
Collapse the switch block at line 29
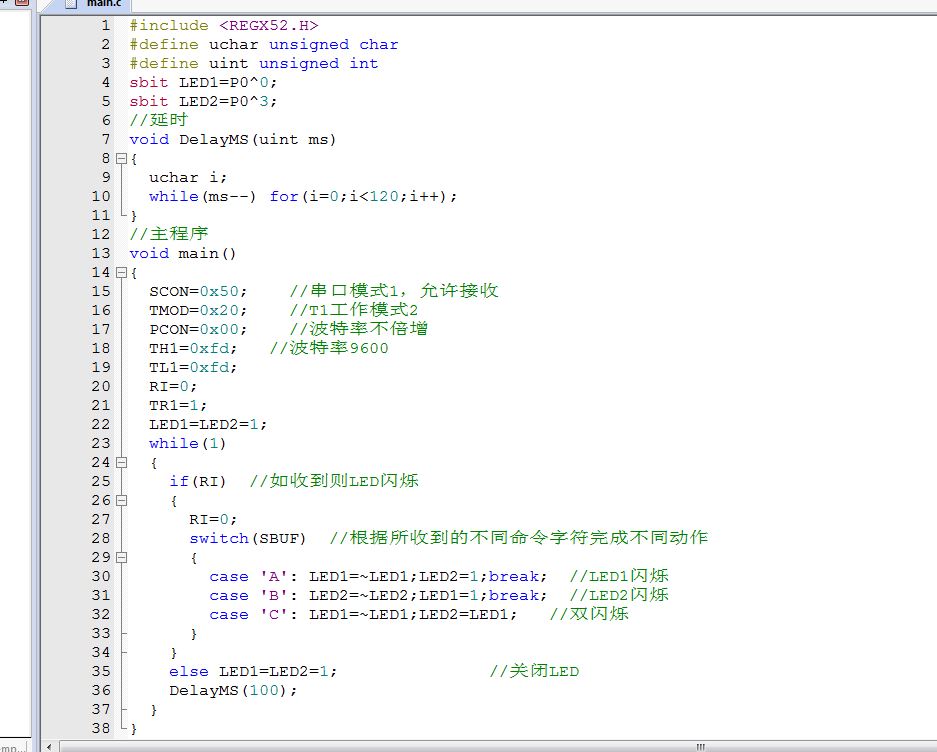[x=121, y=557]
